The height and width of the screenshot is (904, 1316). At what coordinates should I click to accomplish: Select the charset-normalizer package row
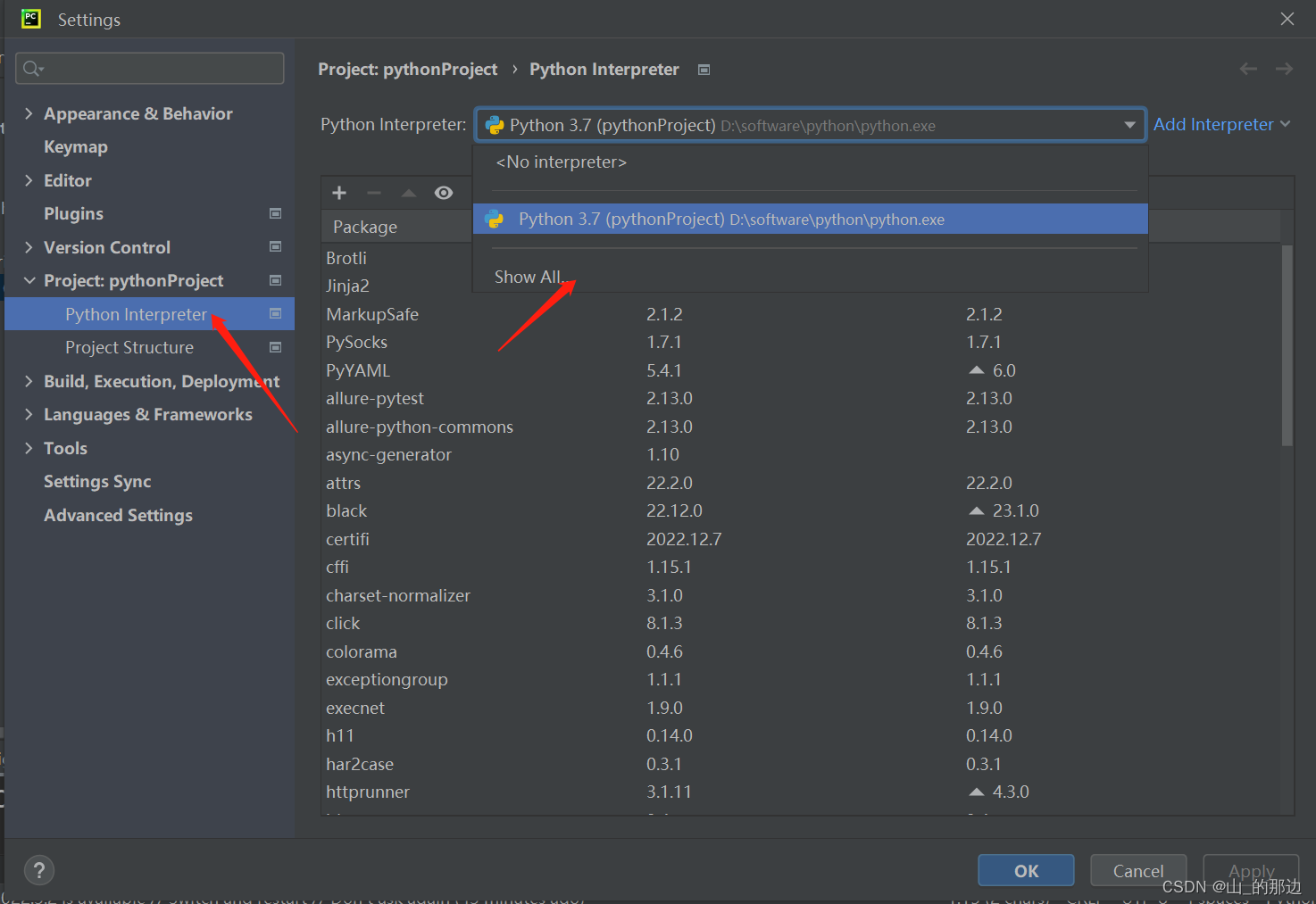pyautogui.click(x=801, y=595)
